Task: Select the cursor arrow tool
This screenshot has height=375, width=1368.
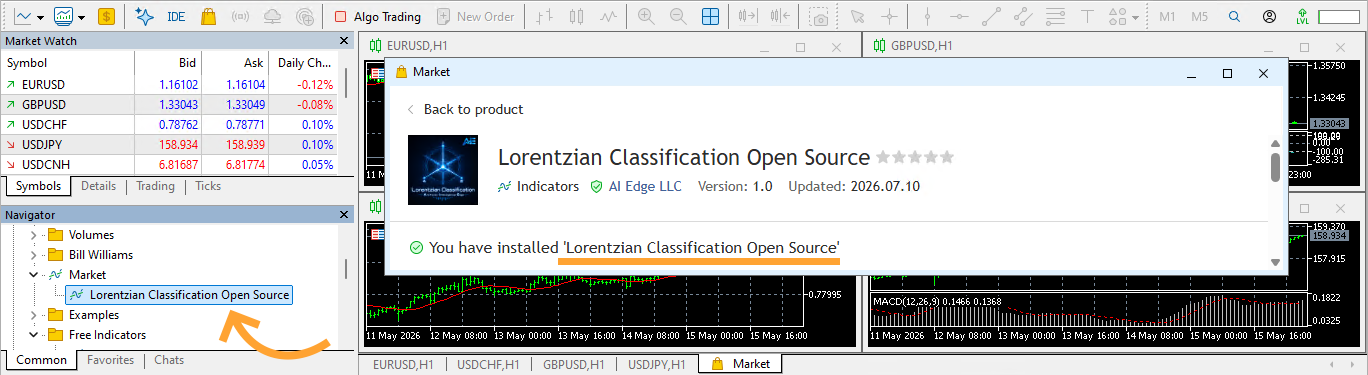Action: point(856,17)
